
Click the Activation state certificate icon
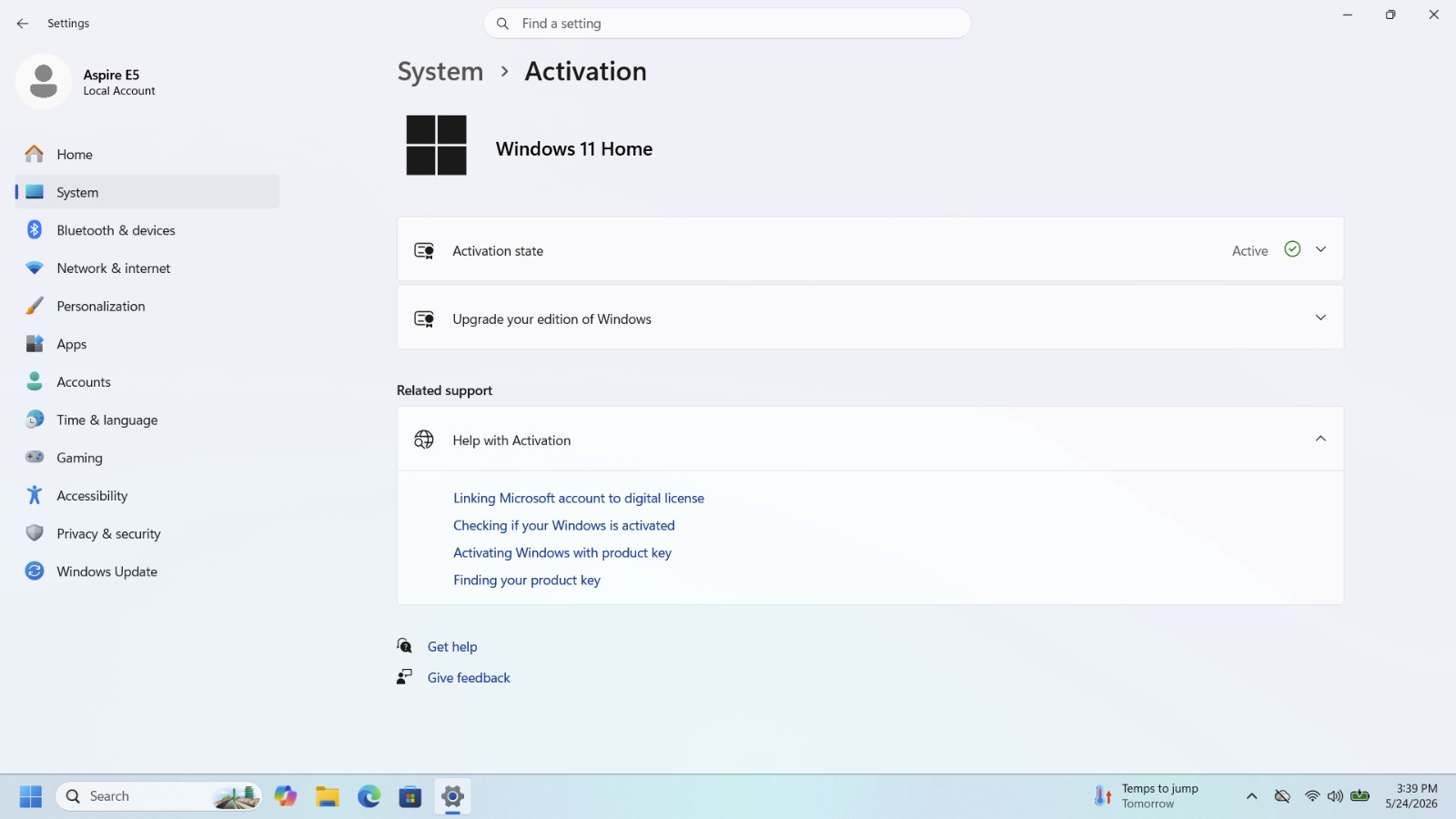click(424, 250)
